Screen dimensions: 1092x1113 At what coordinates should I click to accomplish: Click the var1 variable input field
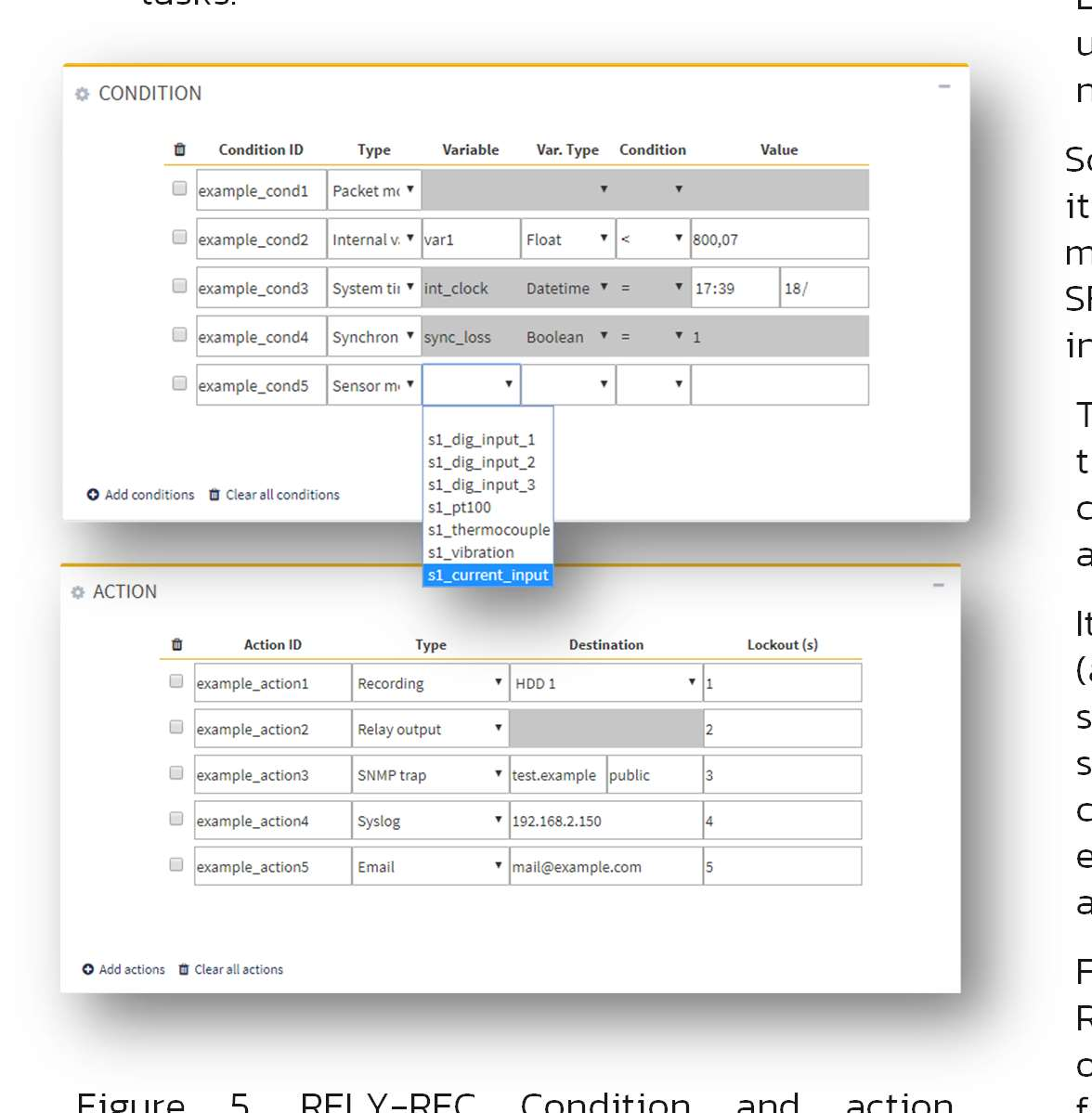(471, 239)
